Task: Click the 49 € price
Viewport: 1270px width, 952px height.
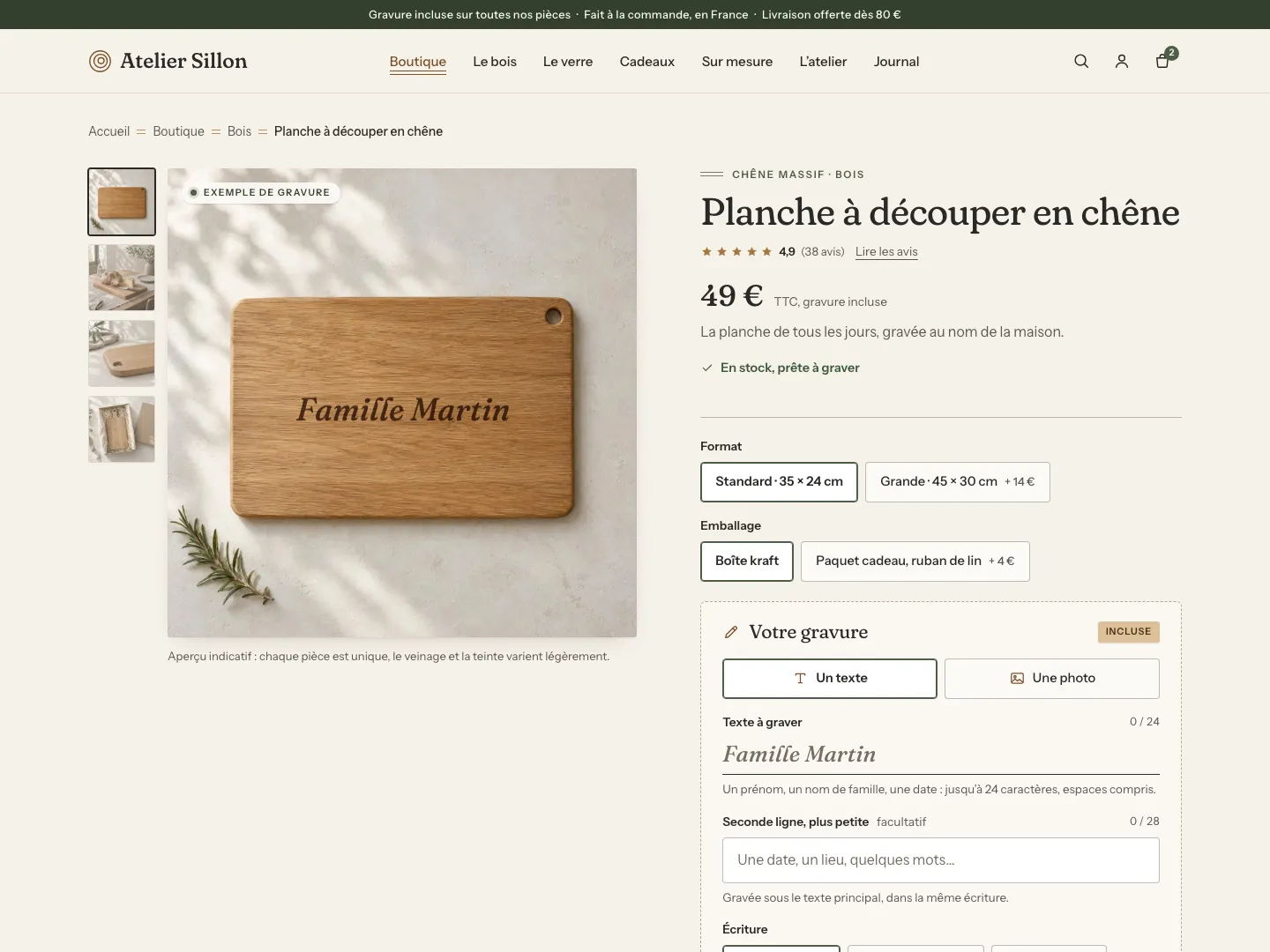Action: [x=732, y=295]
